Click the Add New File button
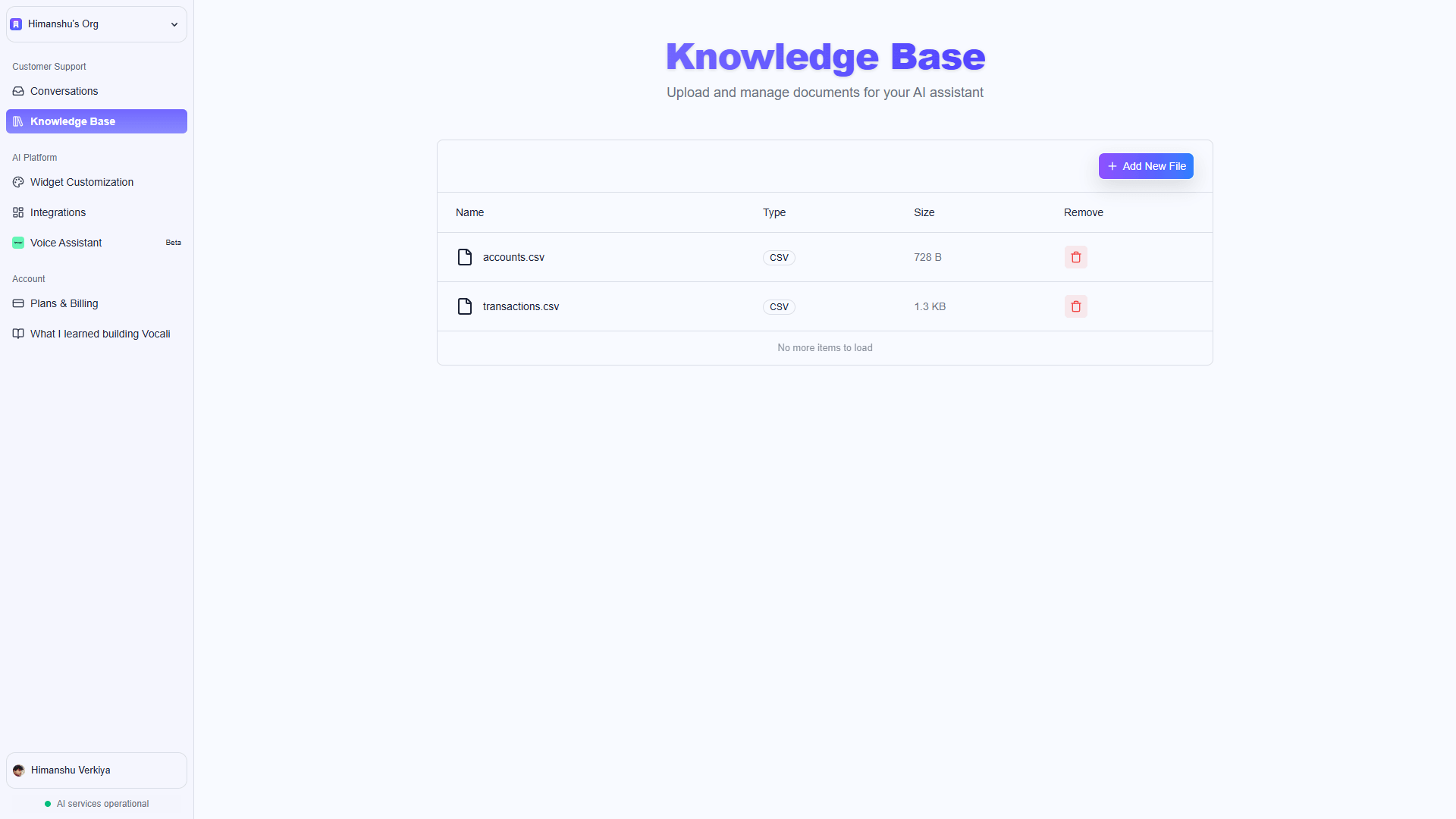 click(1146, 166)
